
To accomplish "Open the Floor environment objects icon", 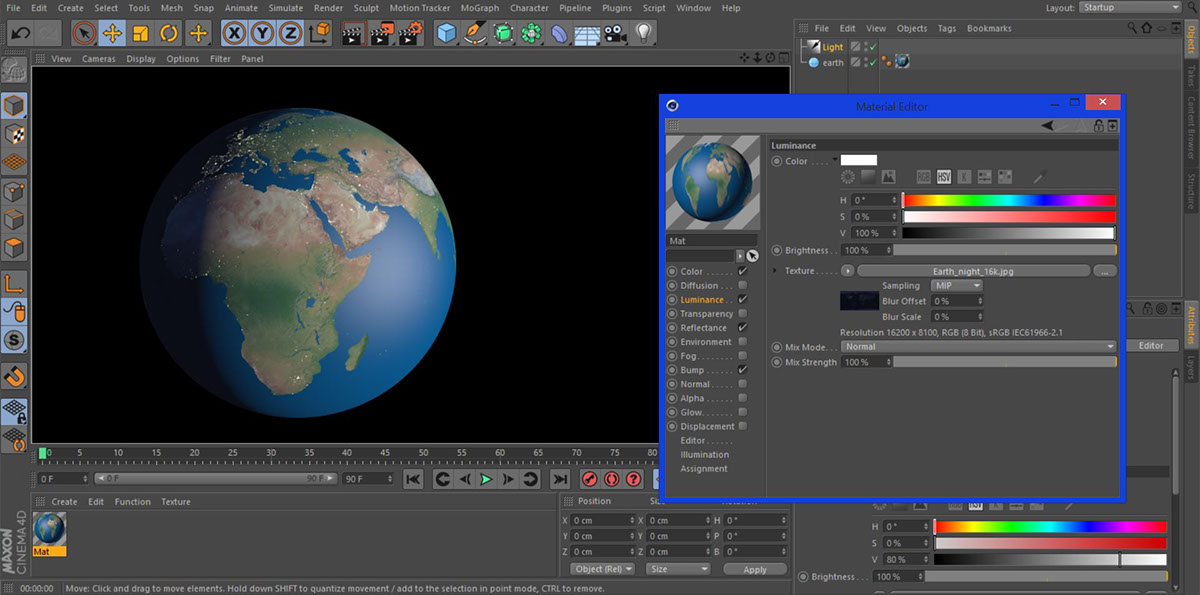I will 587,33.
